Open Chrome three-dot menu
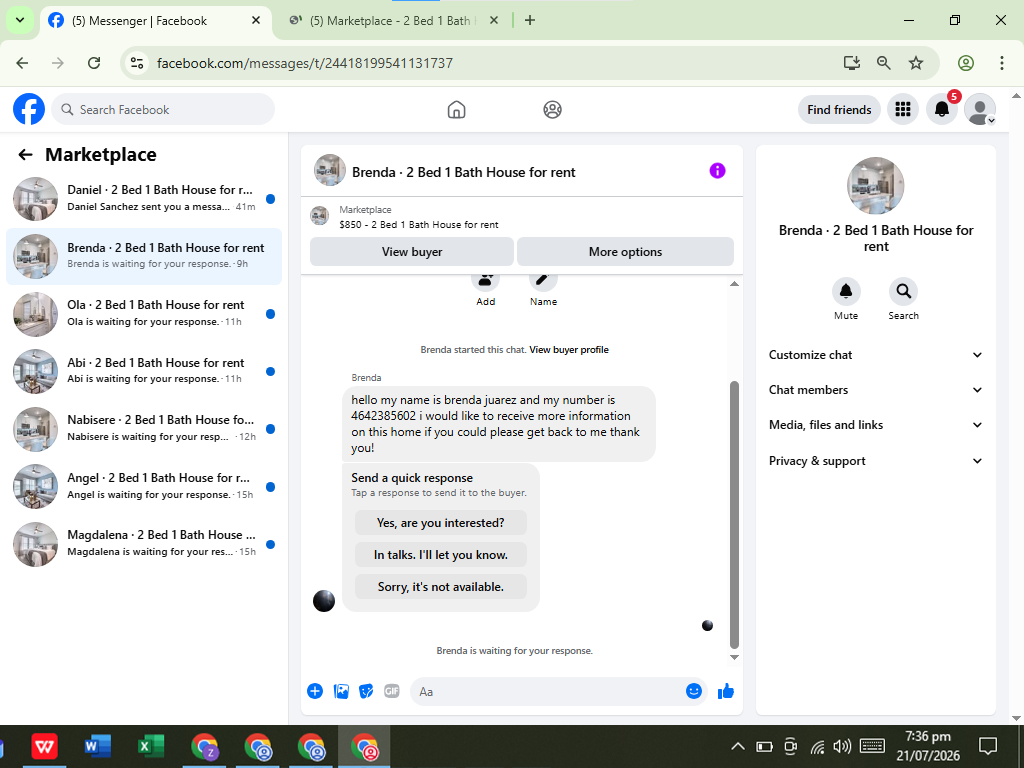 click(1002, 63)
